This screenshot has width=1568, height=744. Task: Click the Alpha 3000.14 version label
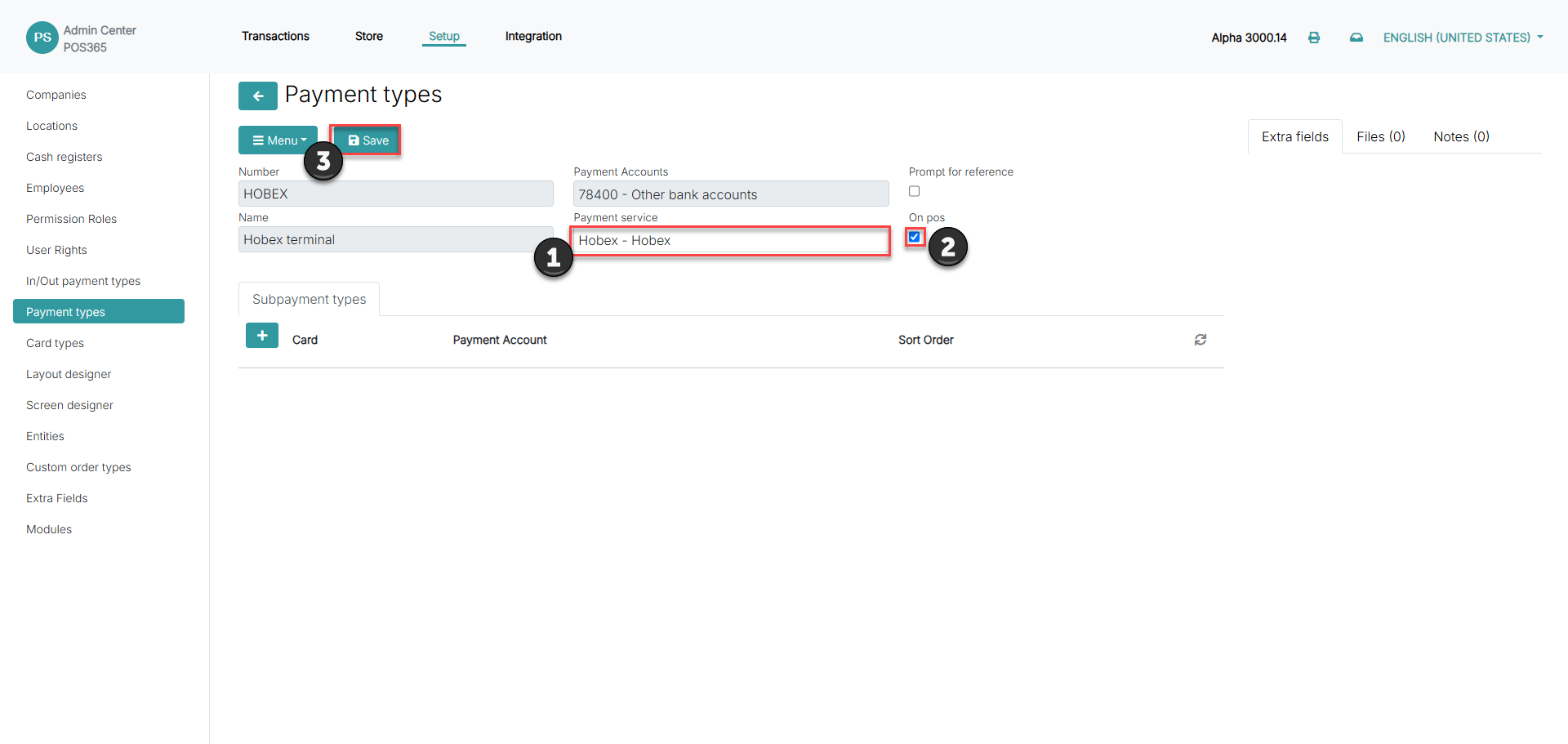[x=1249, y=38]
